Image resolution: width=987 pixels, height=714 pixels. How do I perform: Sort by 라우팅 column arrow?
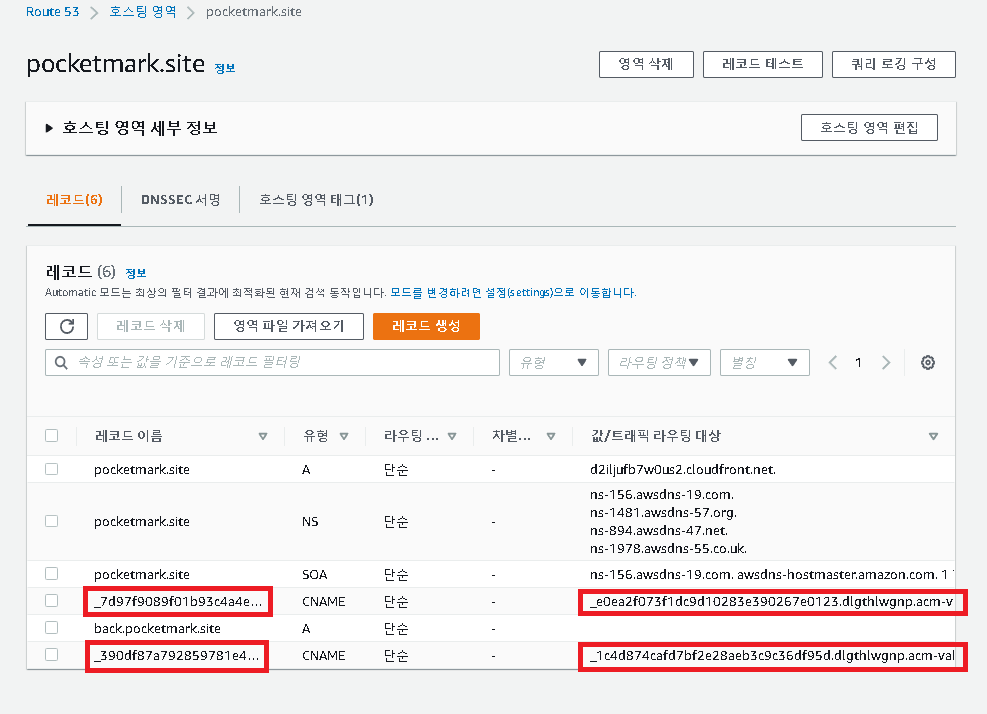452,436
